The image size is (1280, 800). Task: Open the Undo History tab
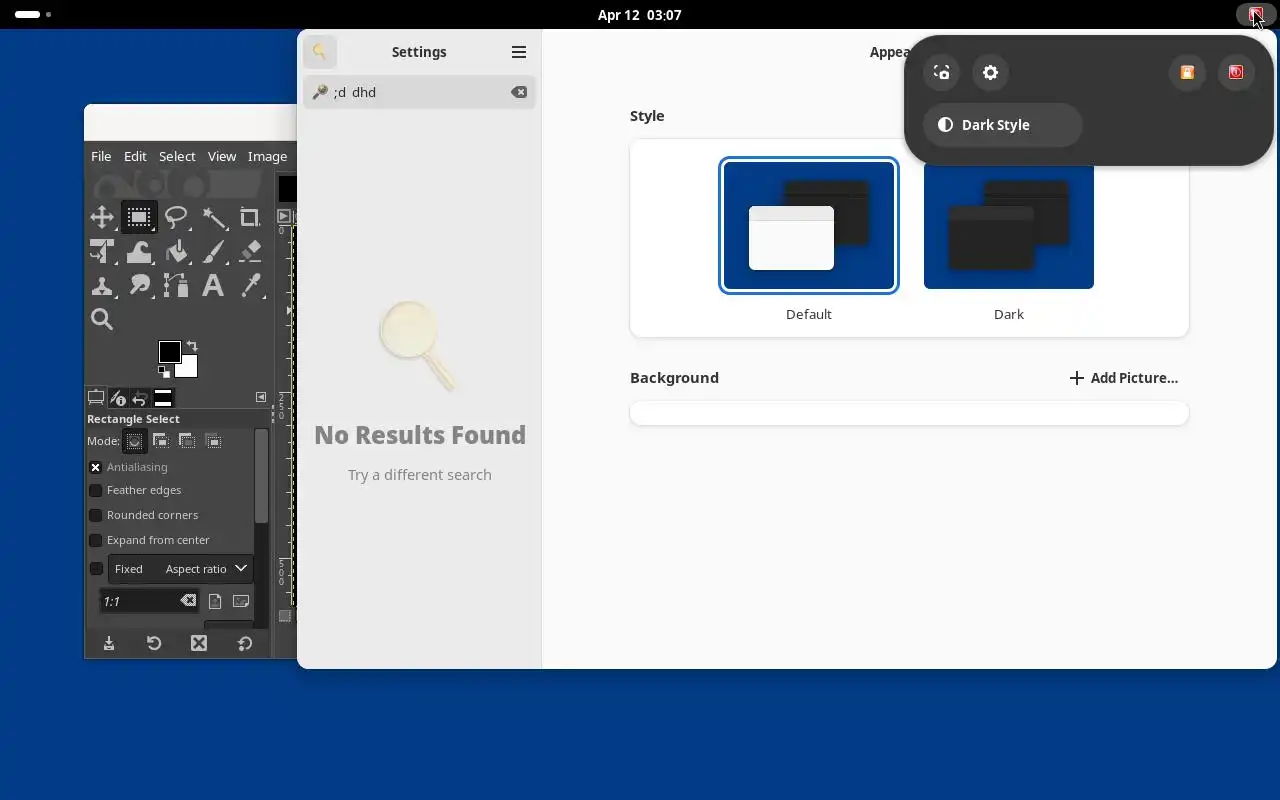point(140,398)
